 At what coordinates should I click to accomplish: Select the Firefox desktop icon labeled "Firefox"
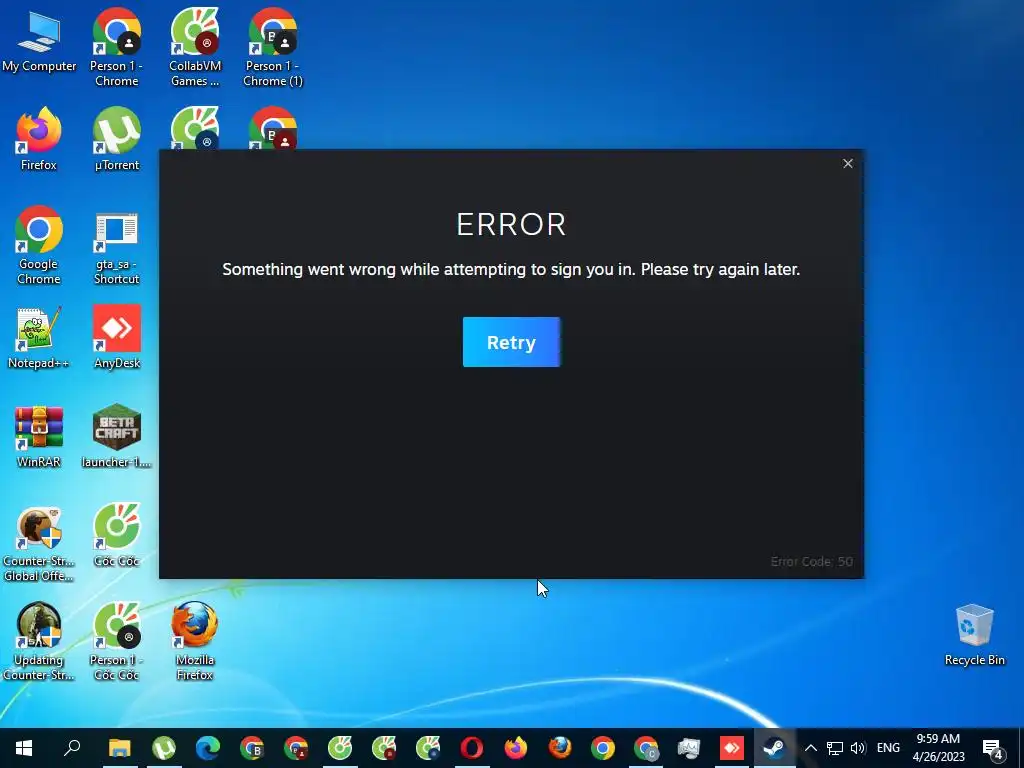[x=39, y=140]
